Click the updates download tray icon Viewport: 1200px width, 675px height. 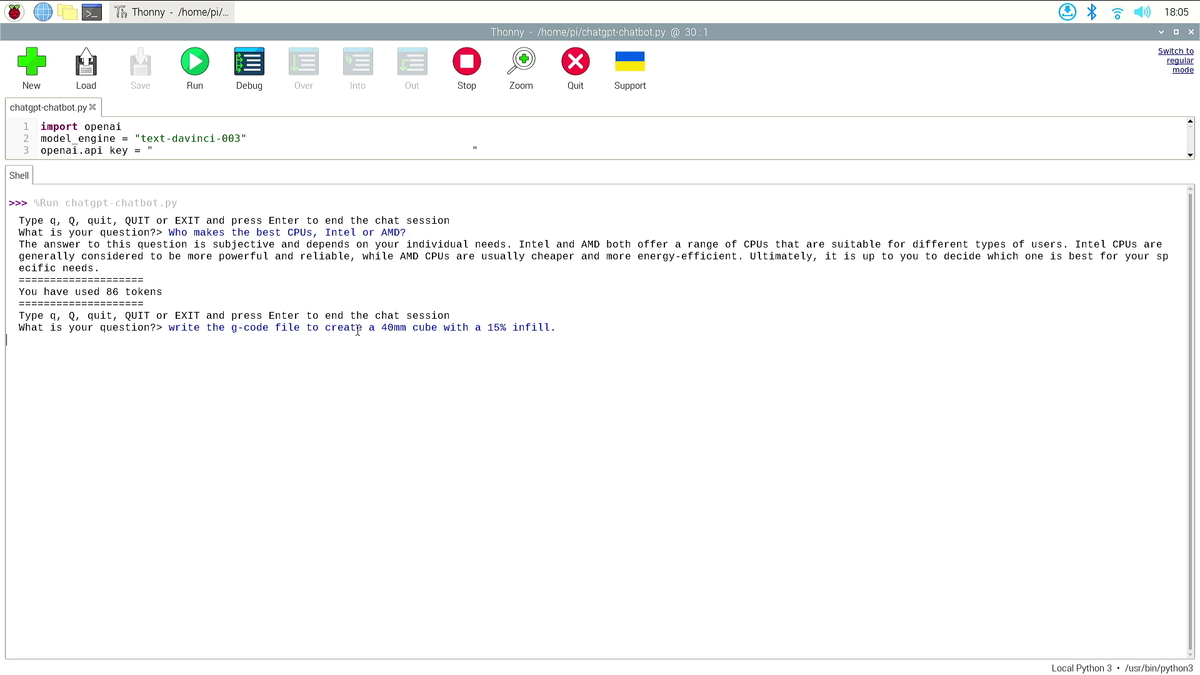coord(1067,12)
